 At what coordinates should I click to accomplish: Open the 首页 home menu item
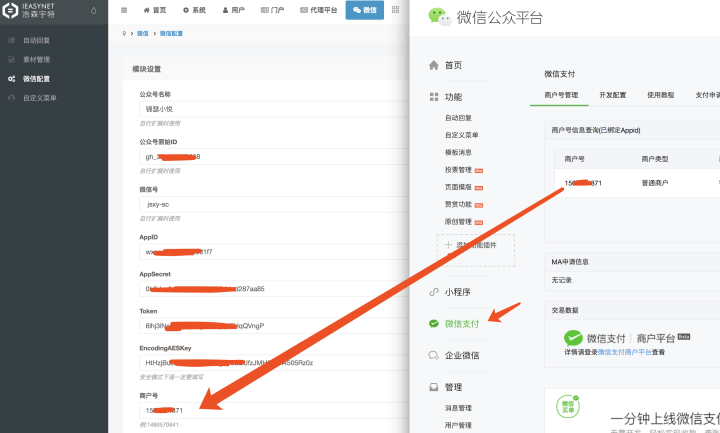[x=155, y=10]
